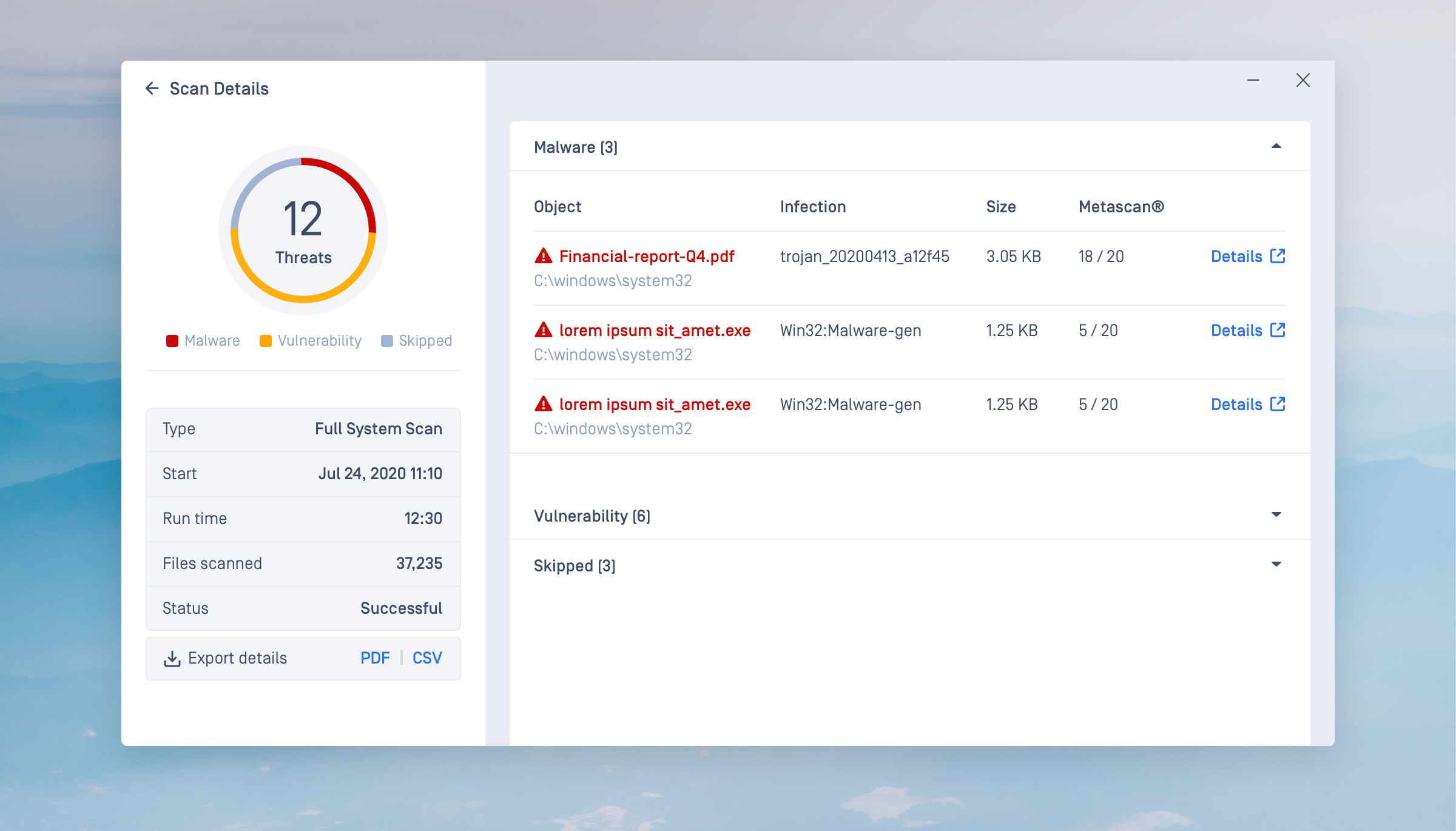Image resolution: width=1456 pixels, height=831 pixels.
Task: Export scan details as CSV
Action: [427, 658]
